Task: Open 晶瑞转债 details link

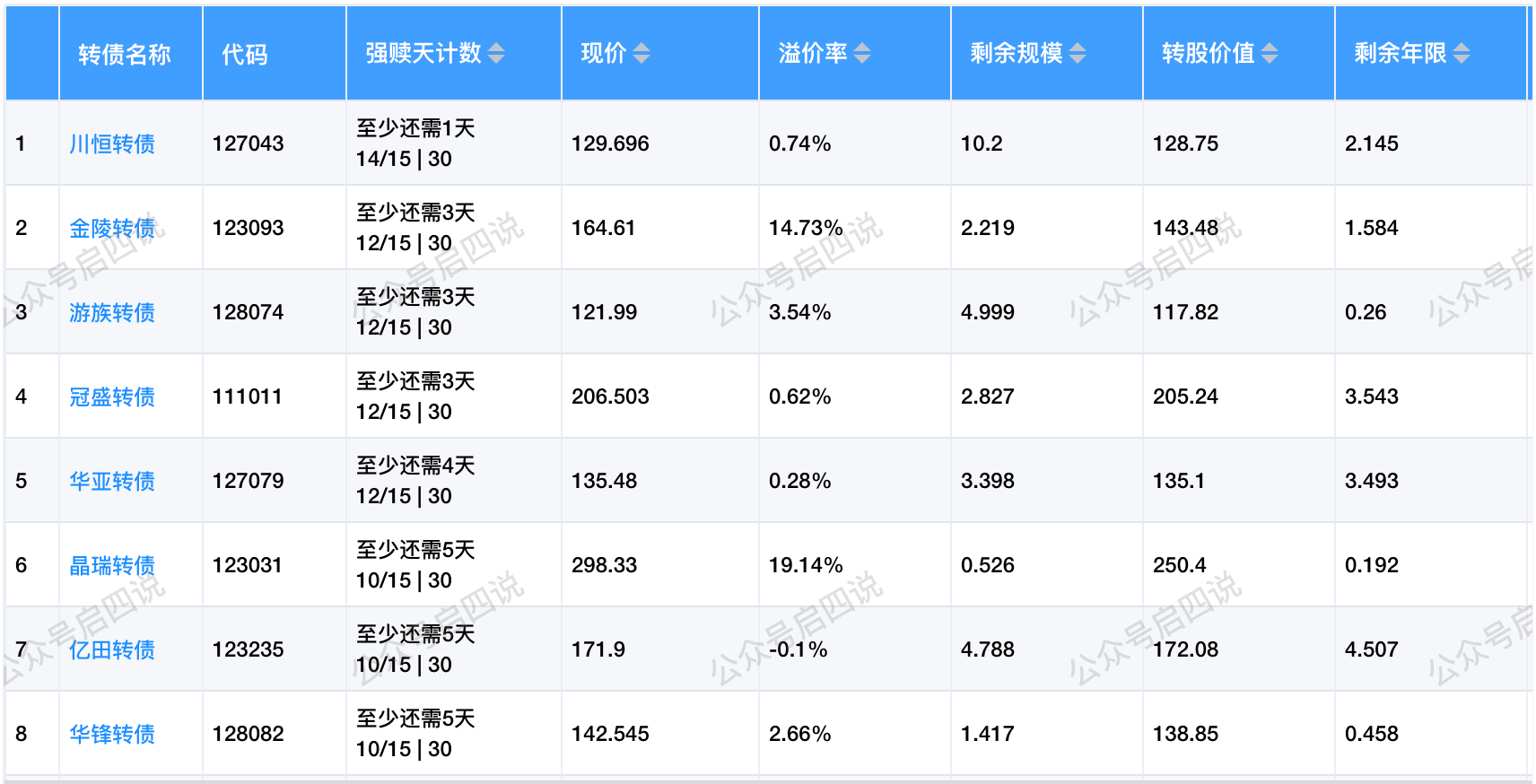Action: click(112, 565)
